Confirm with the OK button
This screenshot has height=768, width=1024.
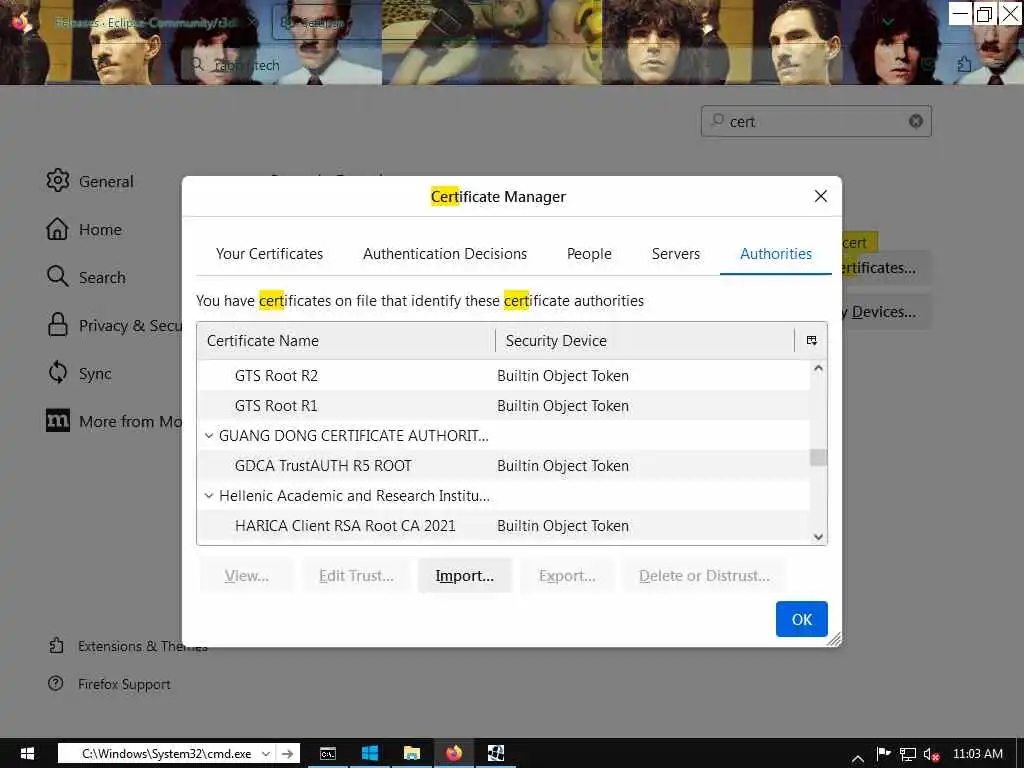(801, 619)
